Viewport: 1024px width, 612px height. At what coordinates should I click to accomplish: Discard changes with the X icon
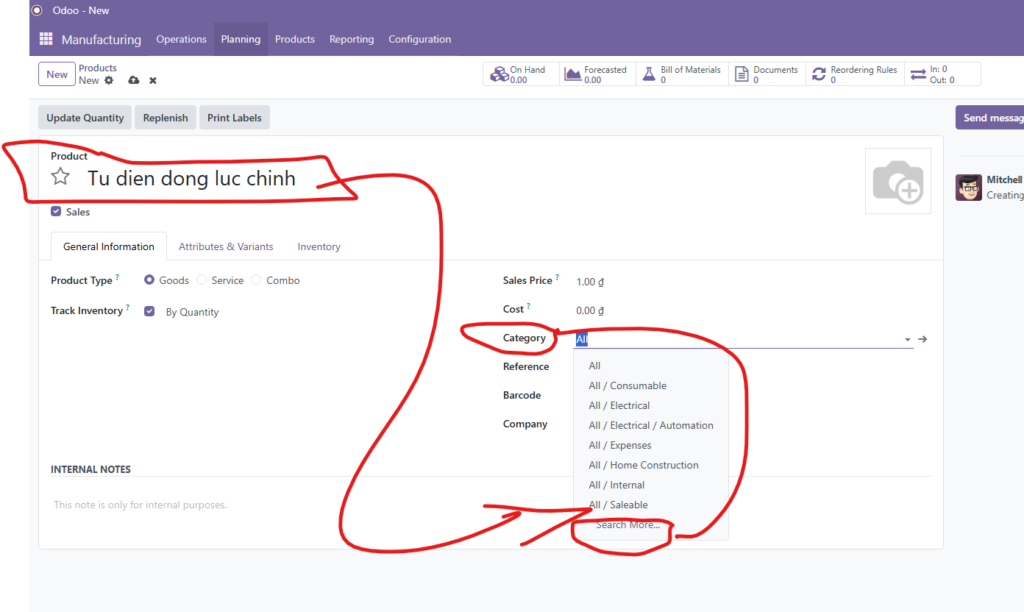pos(153,80)
